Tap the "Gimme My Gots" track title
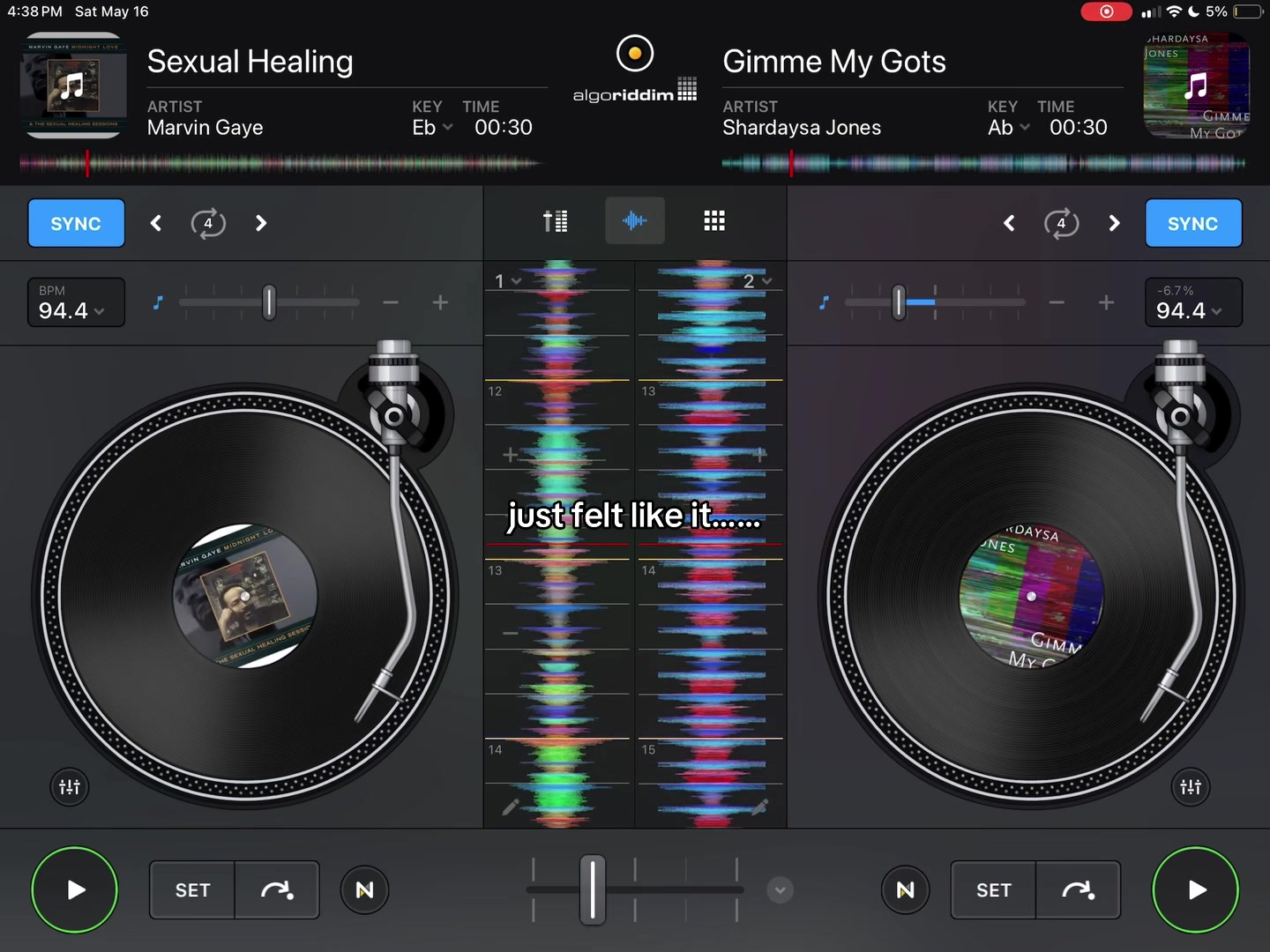 coord(834,62)
